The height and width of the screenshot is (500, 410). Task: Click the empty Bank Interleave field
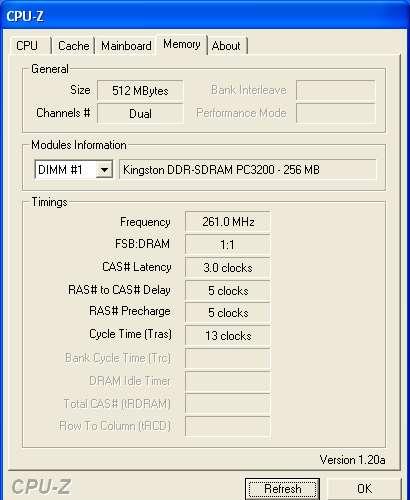click(336, 90)
